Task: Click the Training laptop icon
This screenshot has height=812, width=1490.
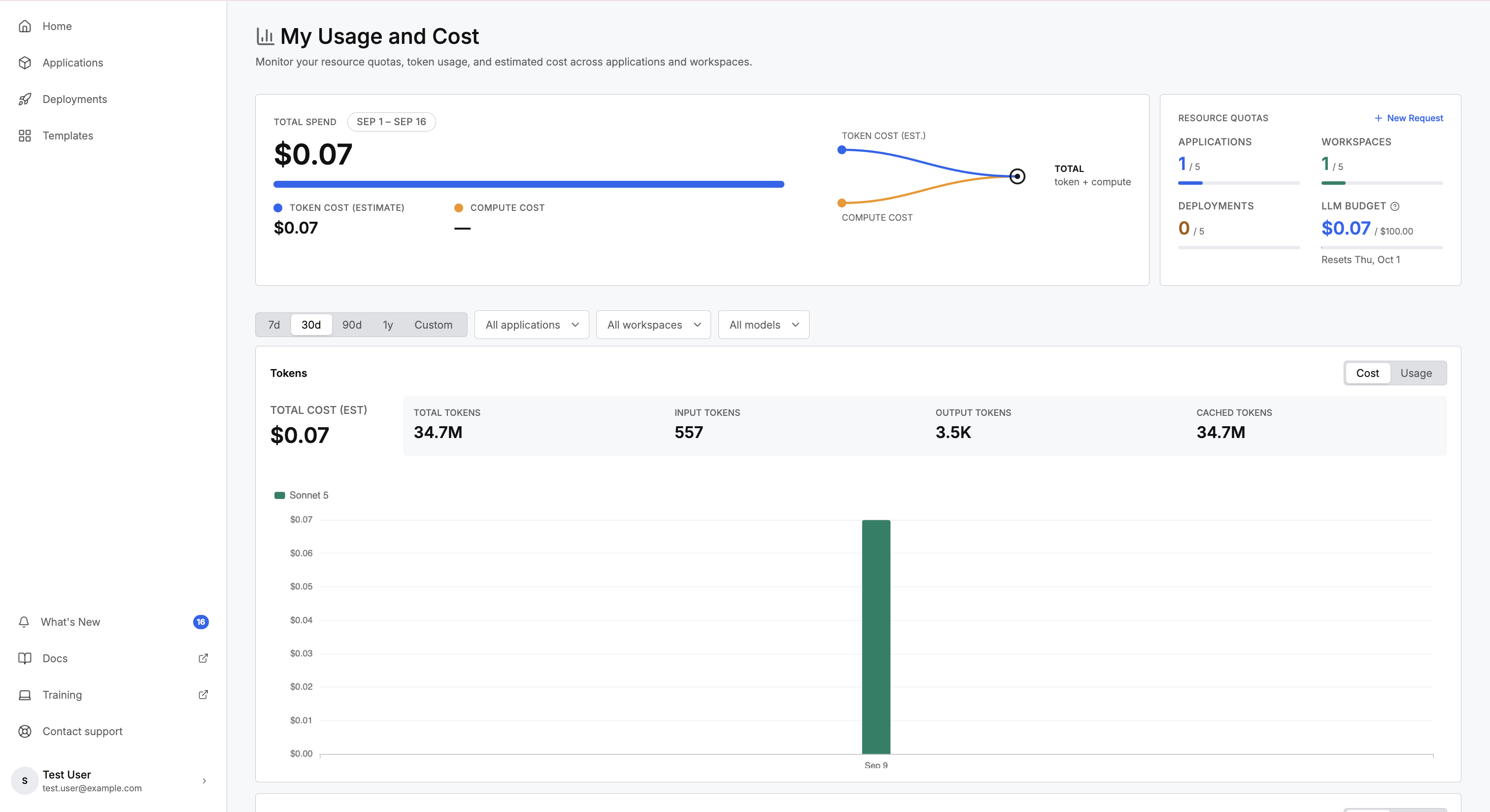Action: click(24, 695)
